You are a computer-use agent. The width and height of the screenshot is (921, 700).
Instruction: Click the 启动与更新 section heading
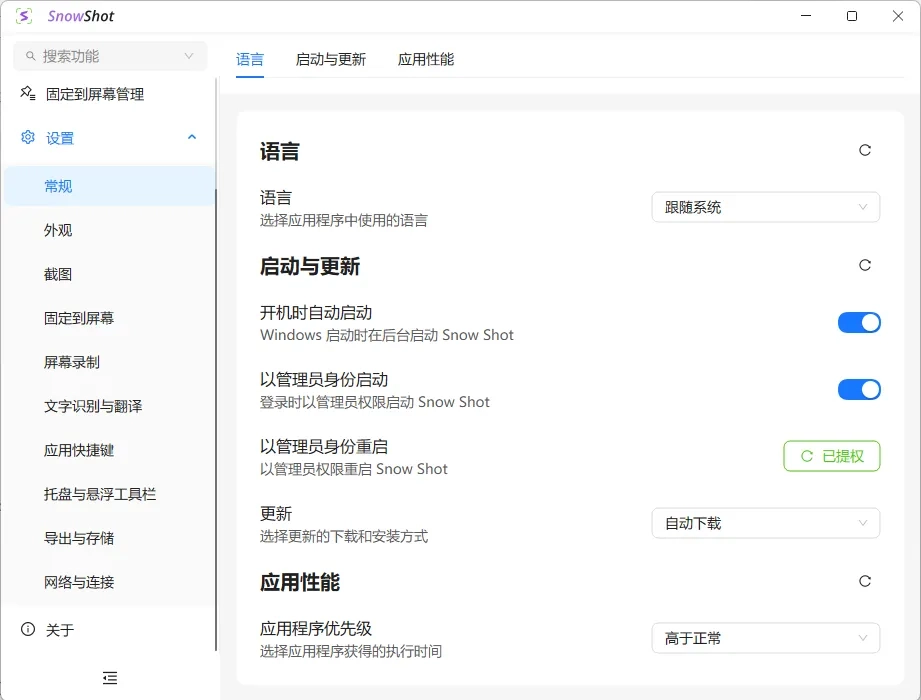coord(310,267)
